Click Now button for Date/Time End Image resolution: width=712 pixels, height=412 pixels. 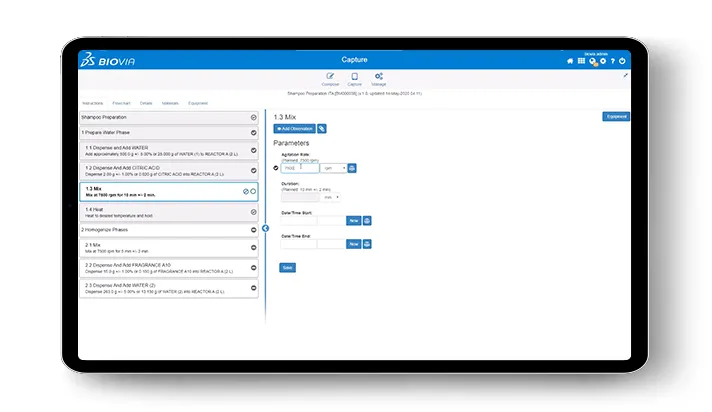click(353, 244)
